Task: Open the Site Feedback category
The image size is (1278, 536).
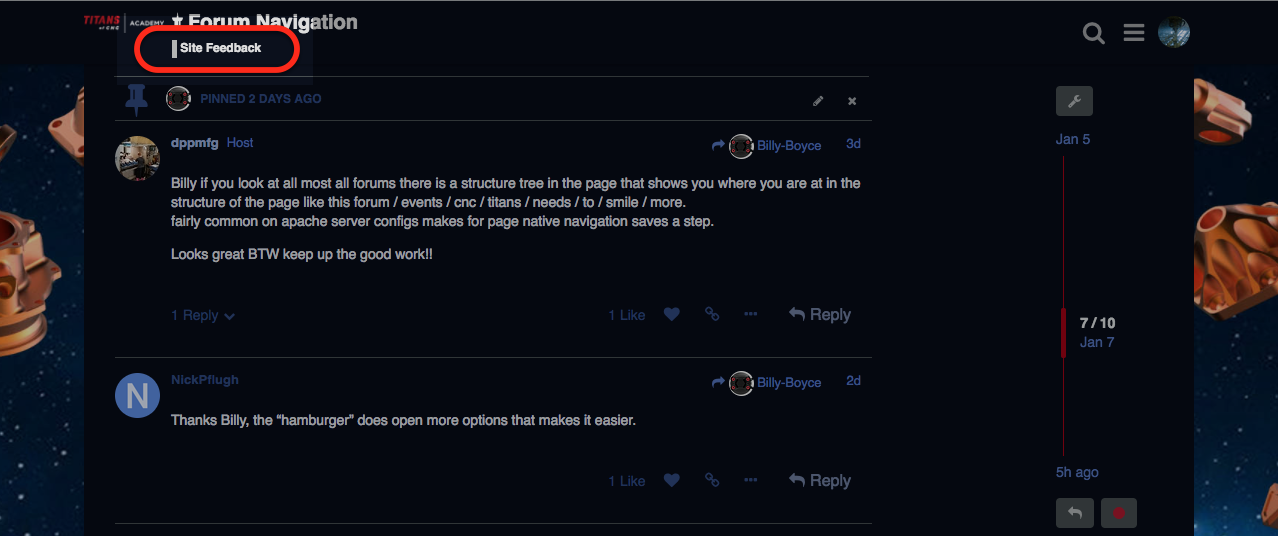Action: pyautogui.click(x=220, y=48)
